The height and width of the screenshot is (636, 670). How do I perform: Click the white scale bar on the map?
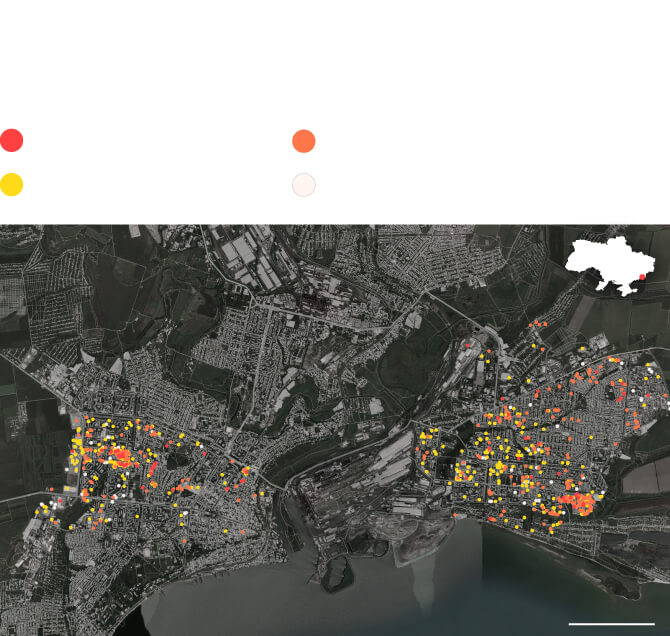611,623
